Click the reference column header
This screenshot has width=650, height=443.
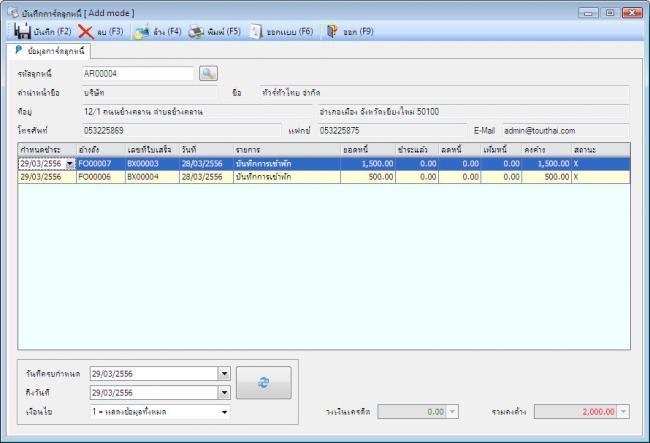[x=101, y=150]
